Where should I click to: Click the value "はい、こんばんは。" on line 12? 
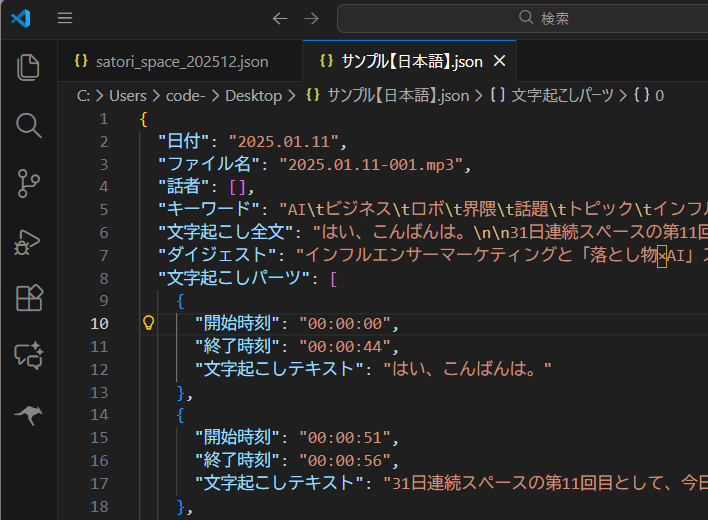(467, 369)
